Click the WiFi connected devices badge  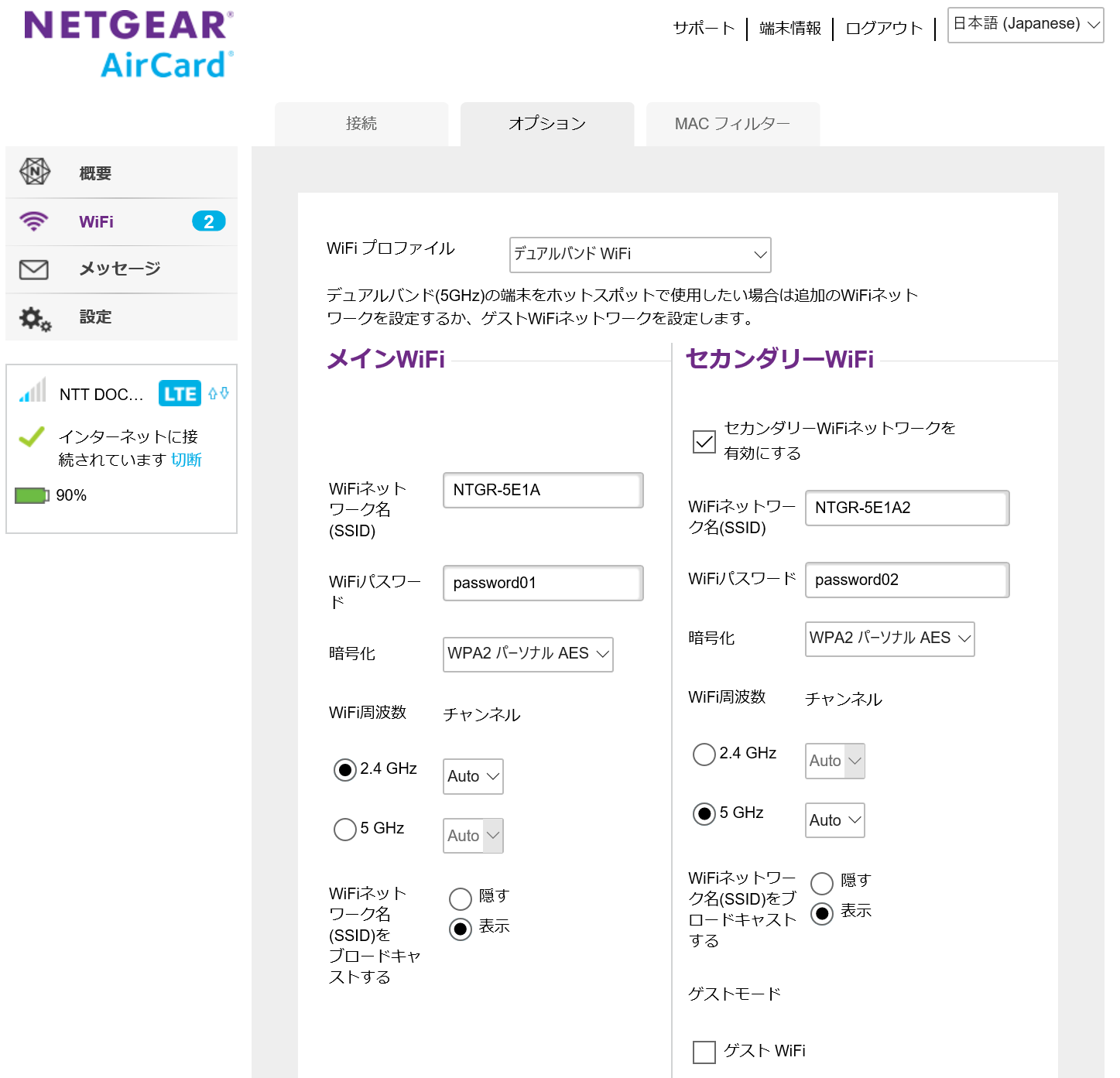[208, 221]
